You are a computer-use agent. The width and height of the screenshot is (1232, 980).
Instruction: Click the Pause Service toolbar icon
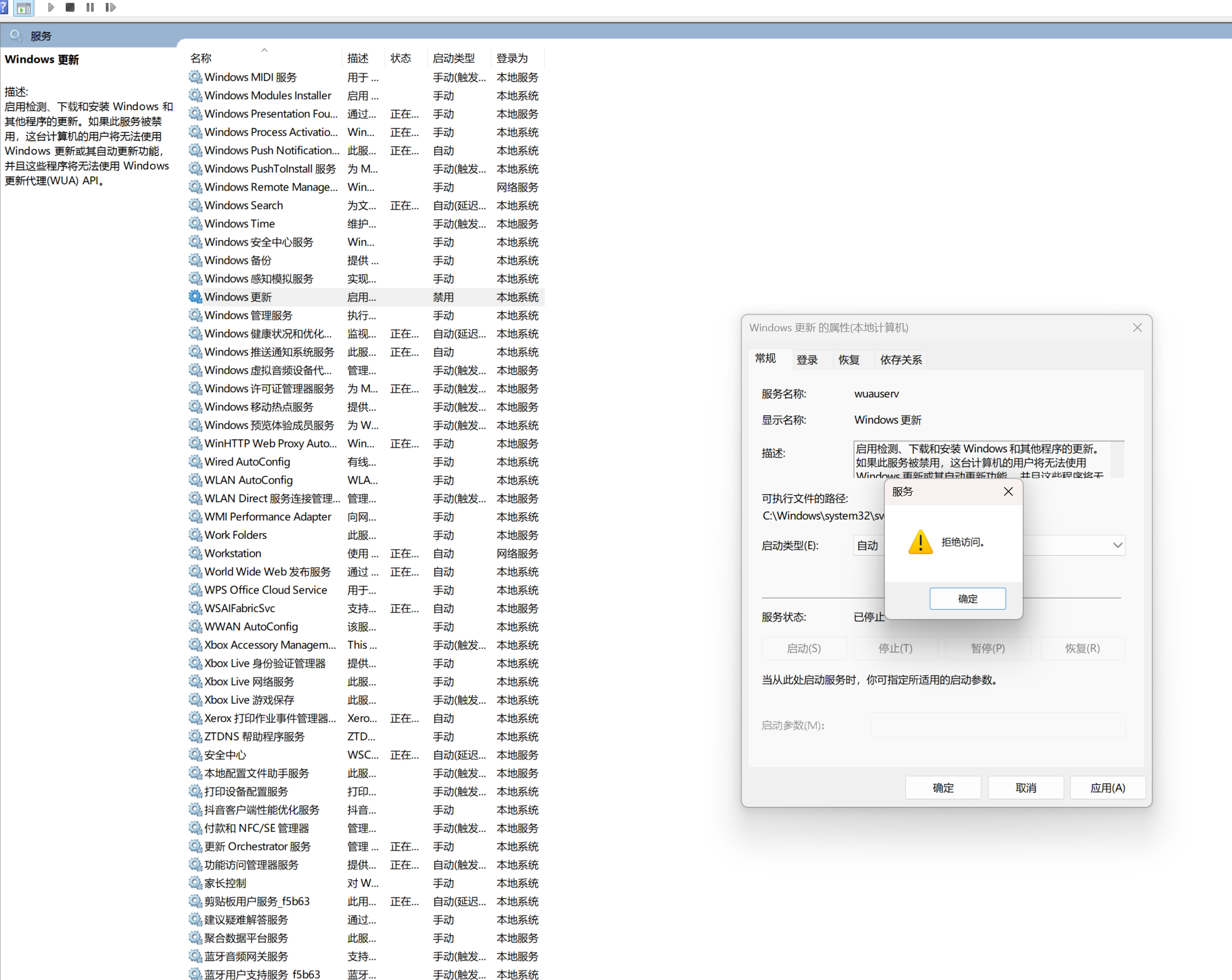pyautogui.click(x=90, y=8)
